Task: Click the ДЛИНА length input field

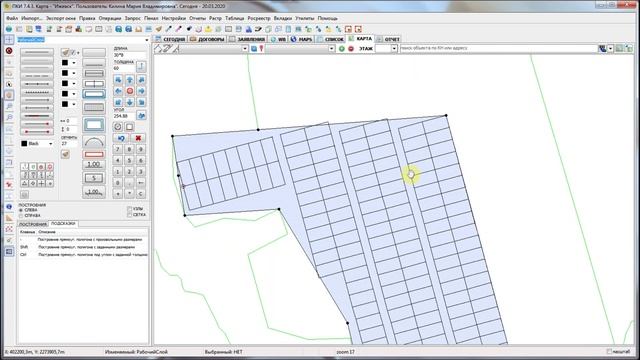Action: click(x=129, y=55)
